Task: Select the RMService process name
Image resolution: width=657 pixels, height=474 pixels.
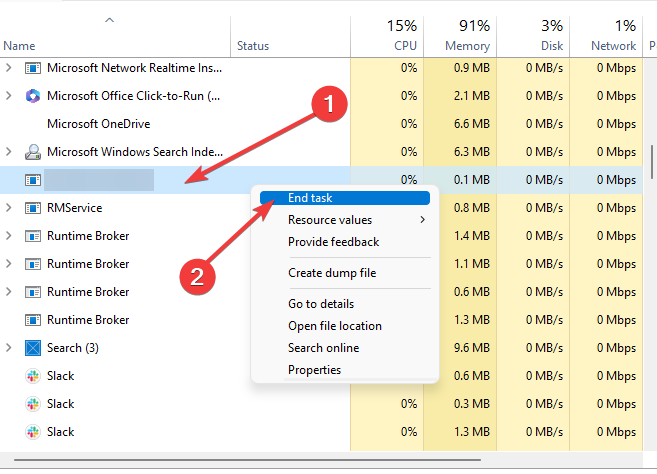Action: tap(75, 208)
